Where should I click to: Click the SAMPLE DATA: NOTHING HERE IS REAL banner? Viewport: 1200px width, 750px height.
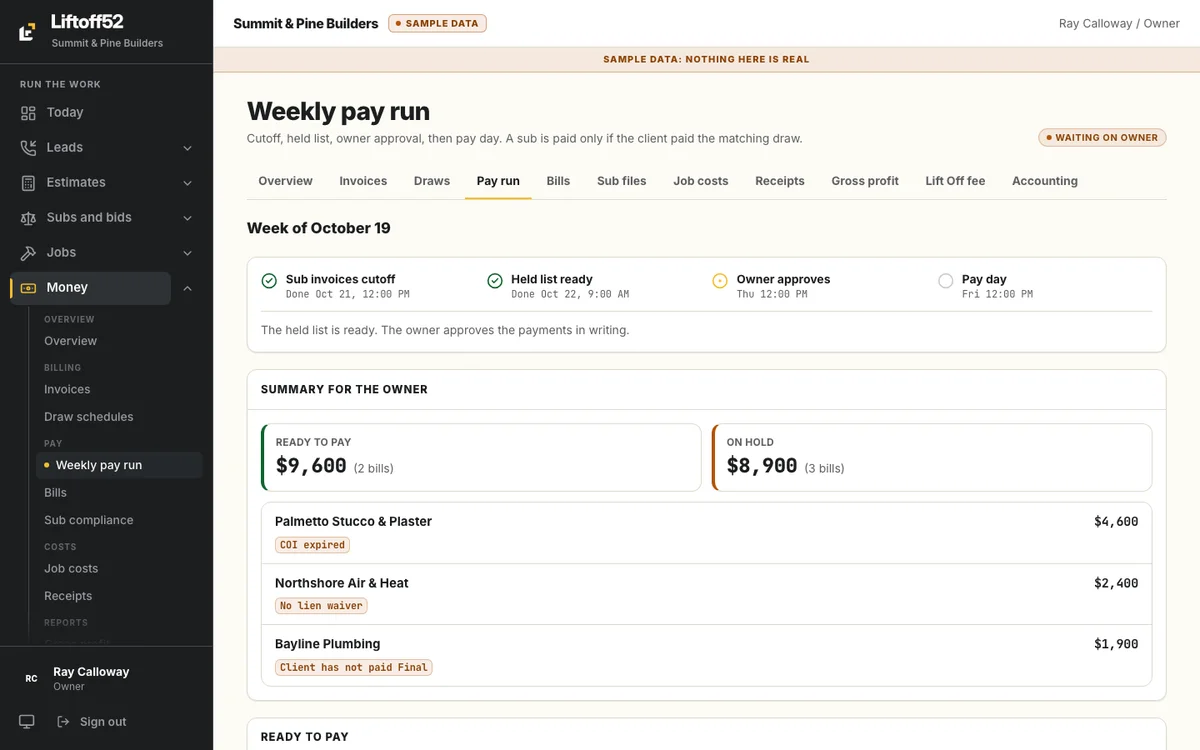[706, 59]
